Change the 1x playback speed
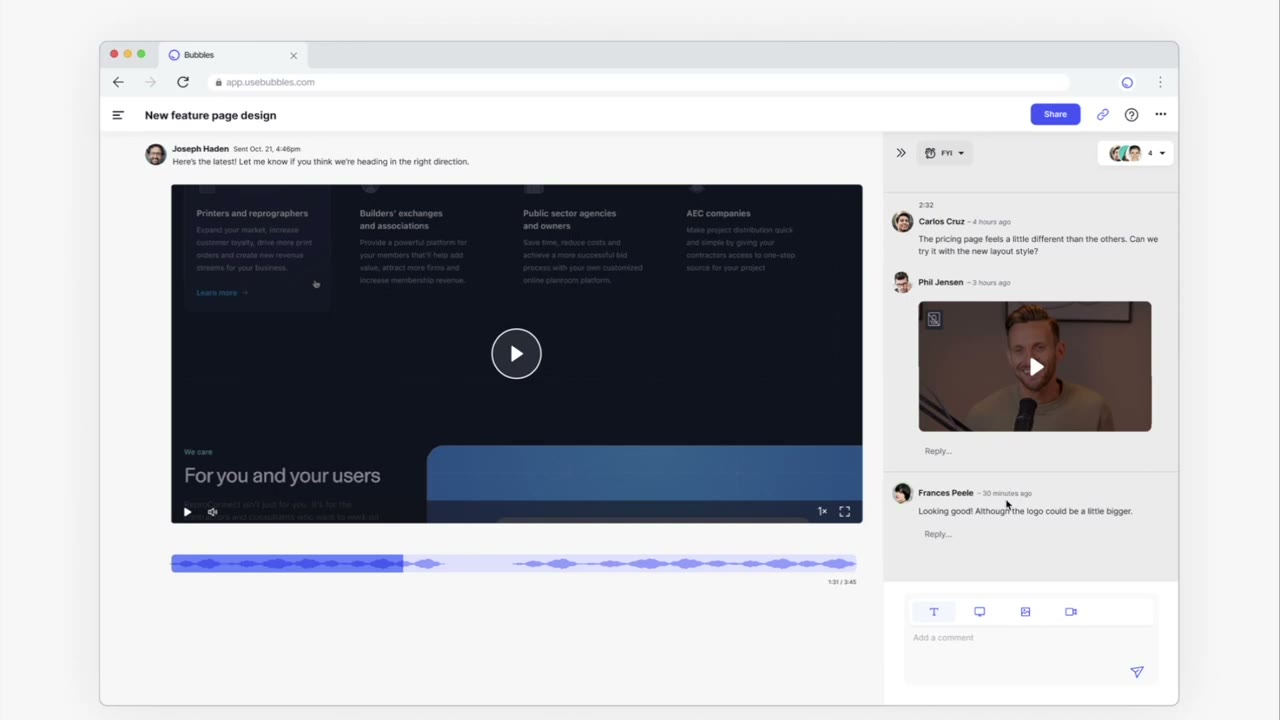 (822, 512)
